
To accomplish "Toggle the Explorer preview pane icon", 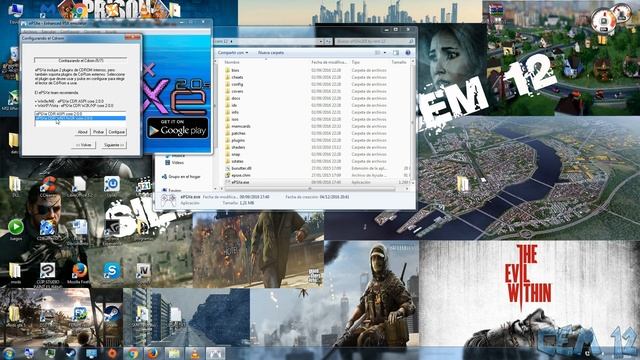I will tap(396, 53).
